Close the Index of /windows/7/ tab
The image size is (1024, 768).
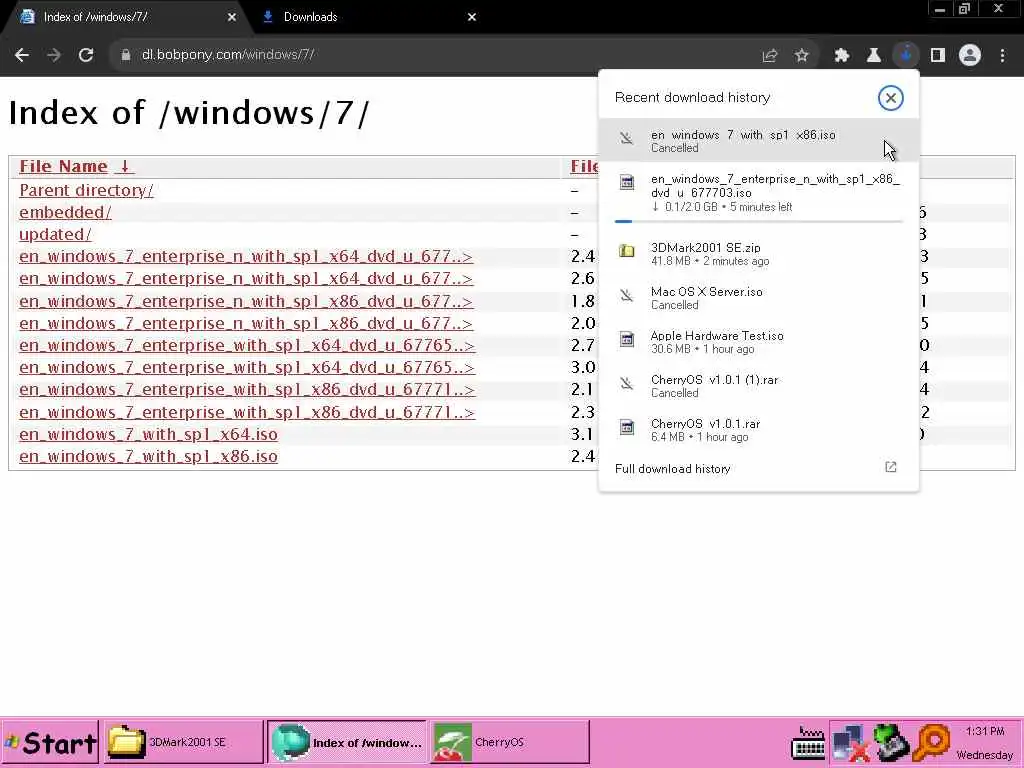pos(232,17)
